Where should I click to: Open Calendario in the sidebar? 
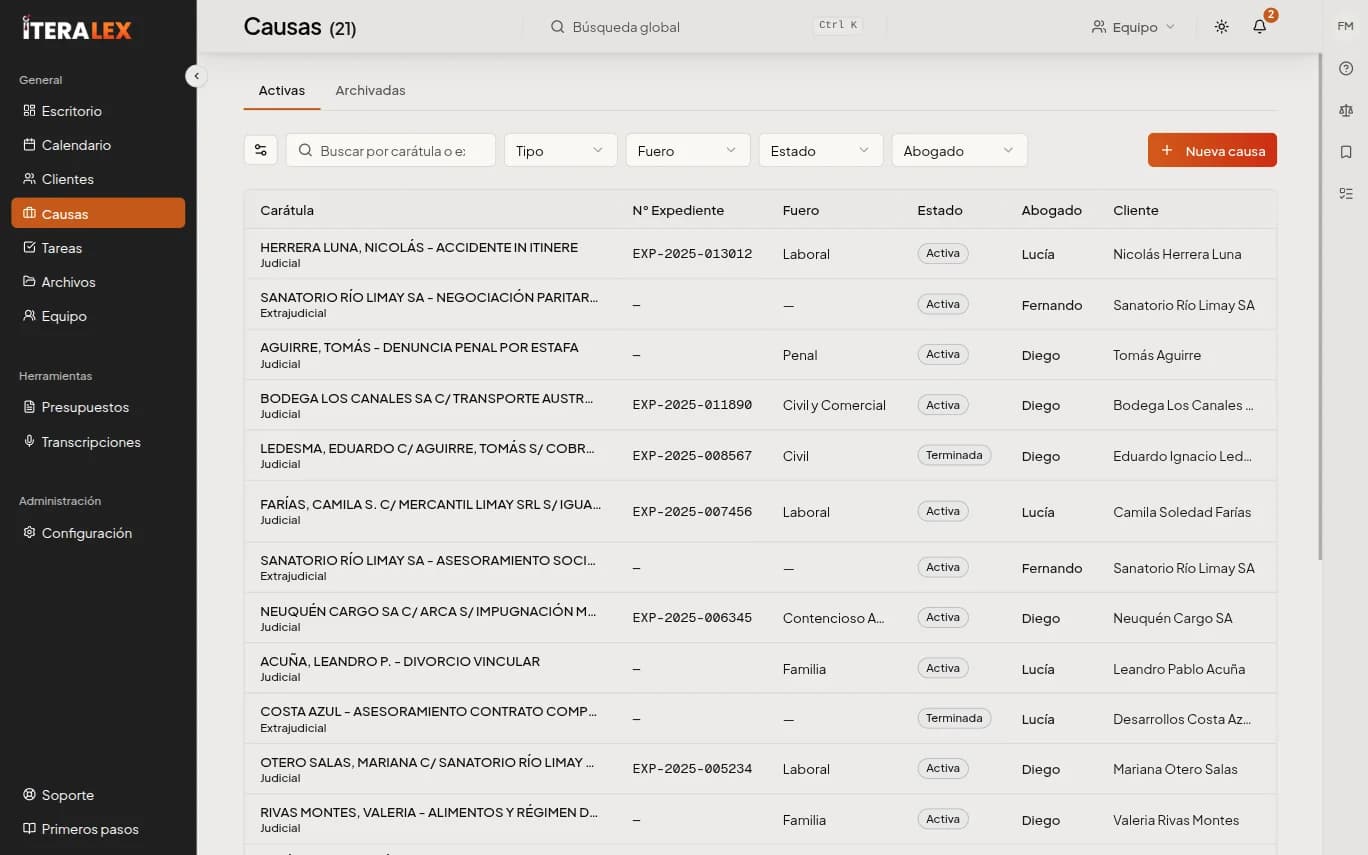point(98,145)
